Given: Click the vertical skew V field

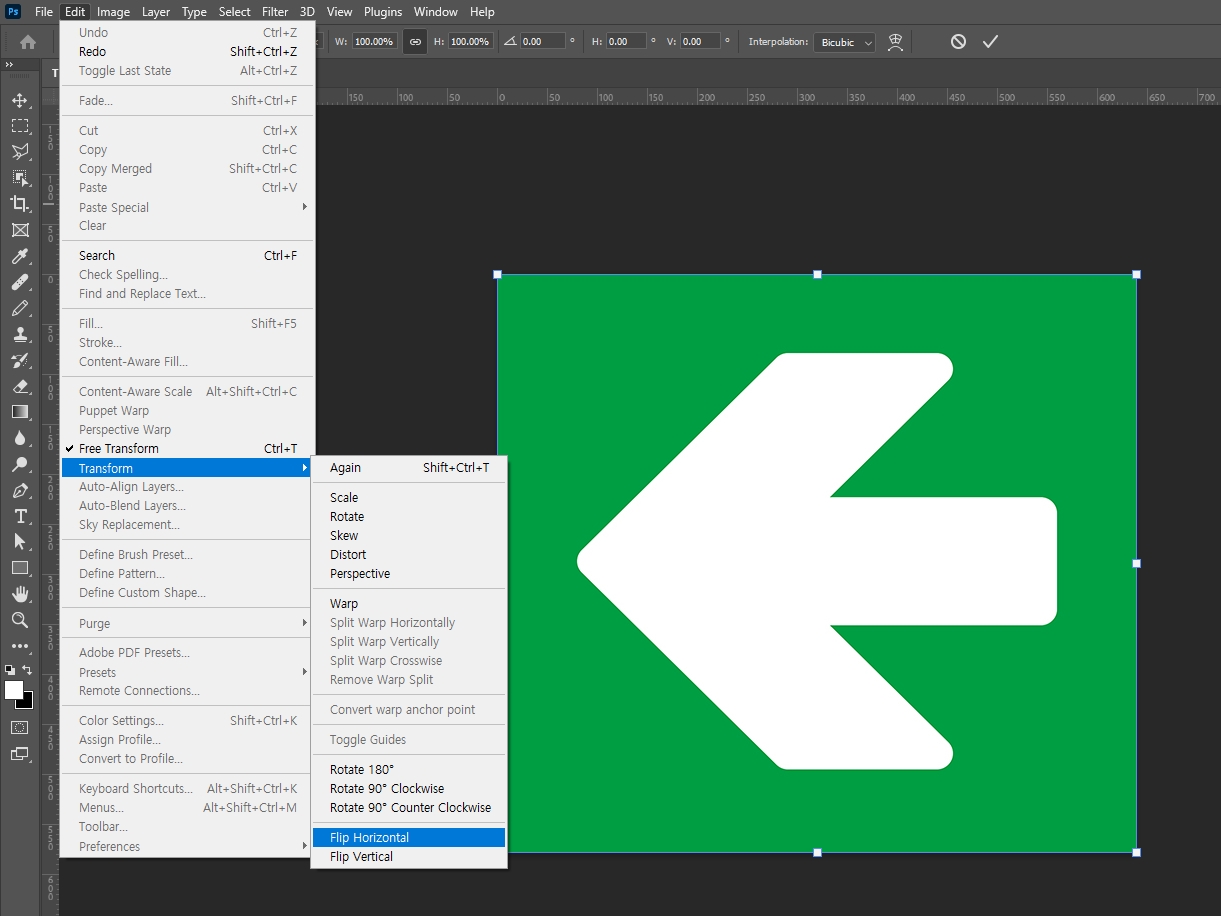Looking at the screenshot, I should pyautogui.click(x=700, y=42).
